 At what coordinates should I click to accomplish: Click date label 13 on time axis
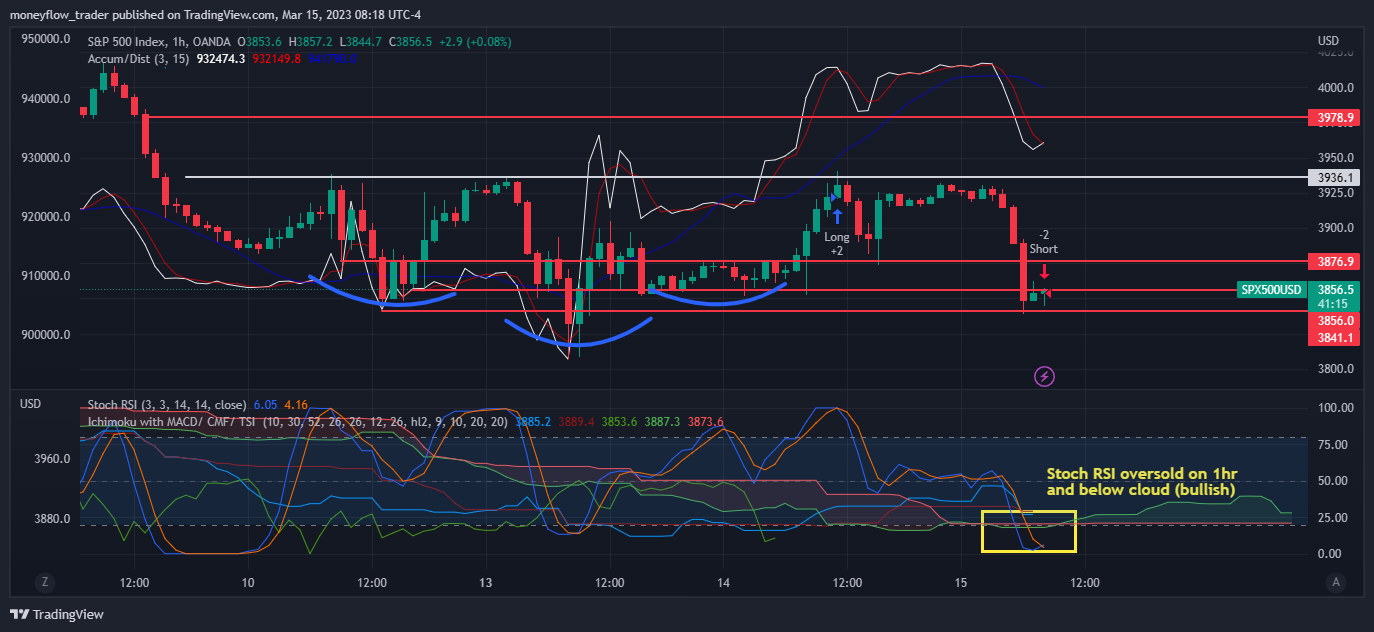coord(486,582)
